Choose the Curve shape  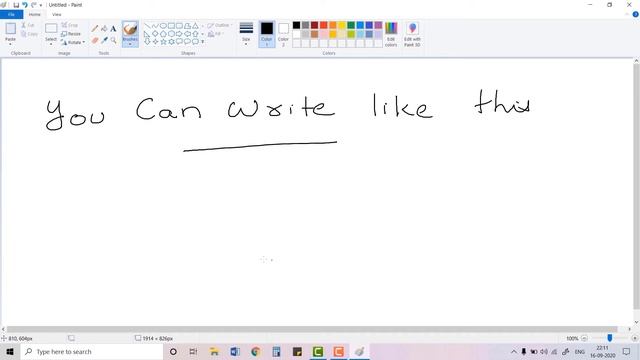click(155, 26)
